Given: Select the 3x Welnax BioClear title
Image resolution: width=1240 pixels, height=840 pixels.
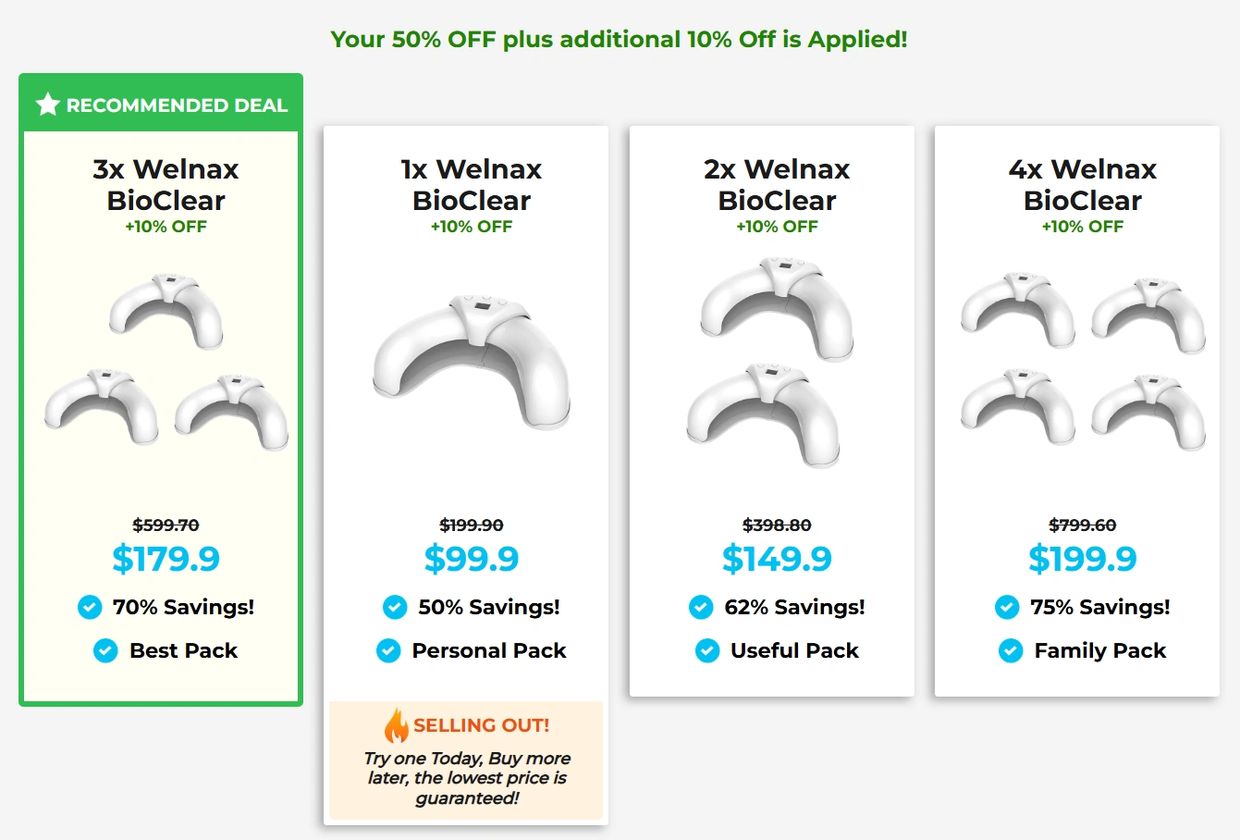Looking at the screenshot, I should click(166, 185).
